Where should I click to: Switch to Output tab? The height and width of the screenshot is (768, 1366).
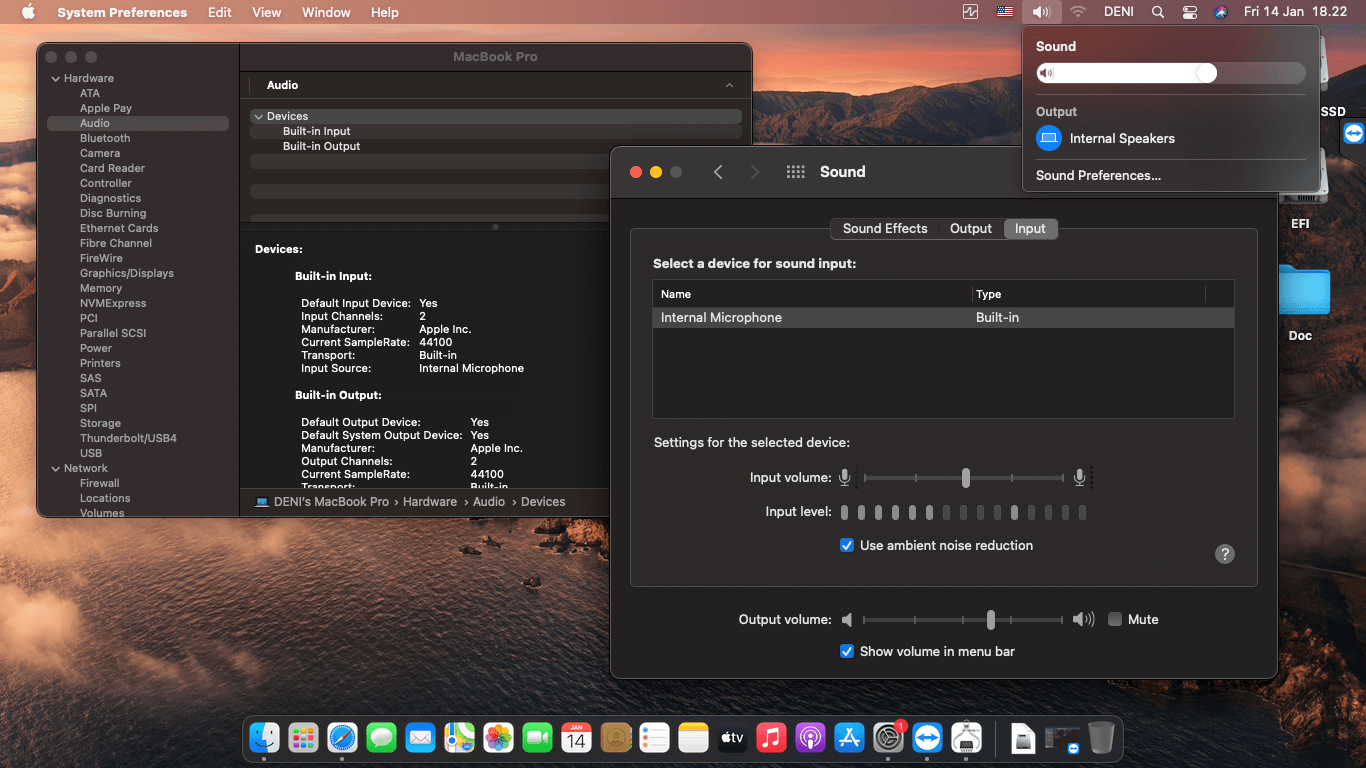pos(971,229)
